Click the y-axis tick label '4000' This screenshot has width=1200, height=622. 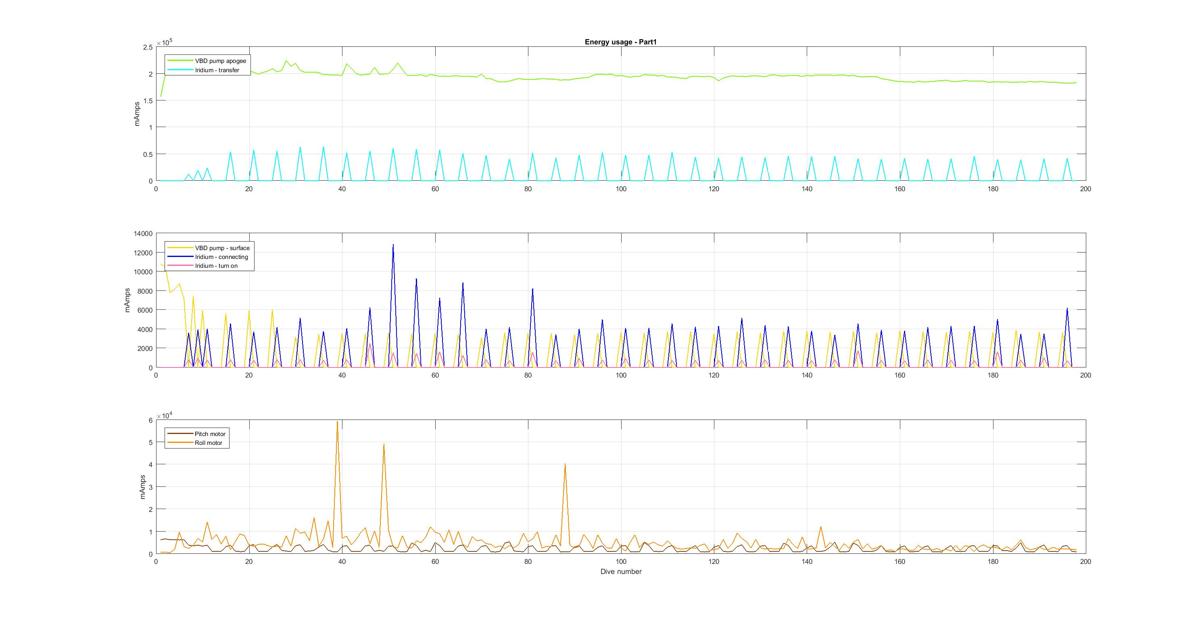click(x=144, y=329)
